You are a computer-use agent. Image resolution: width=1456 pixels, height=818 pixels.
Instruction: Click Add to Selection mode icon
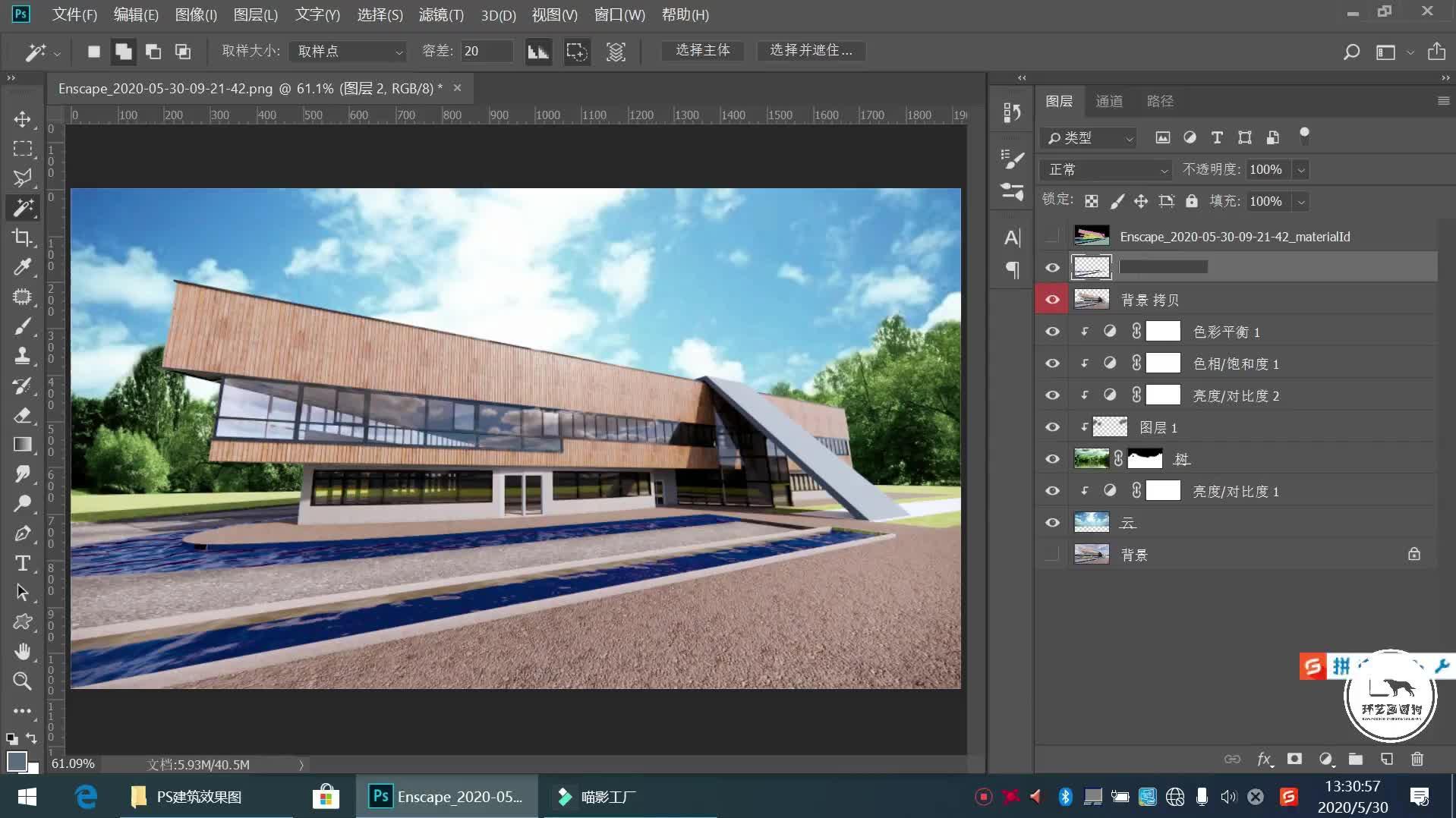point(123,52)
